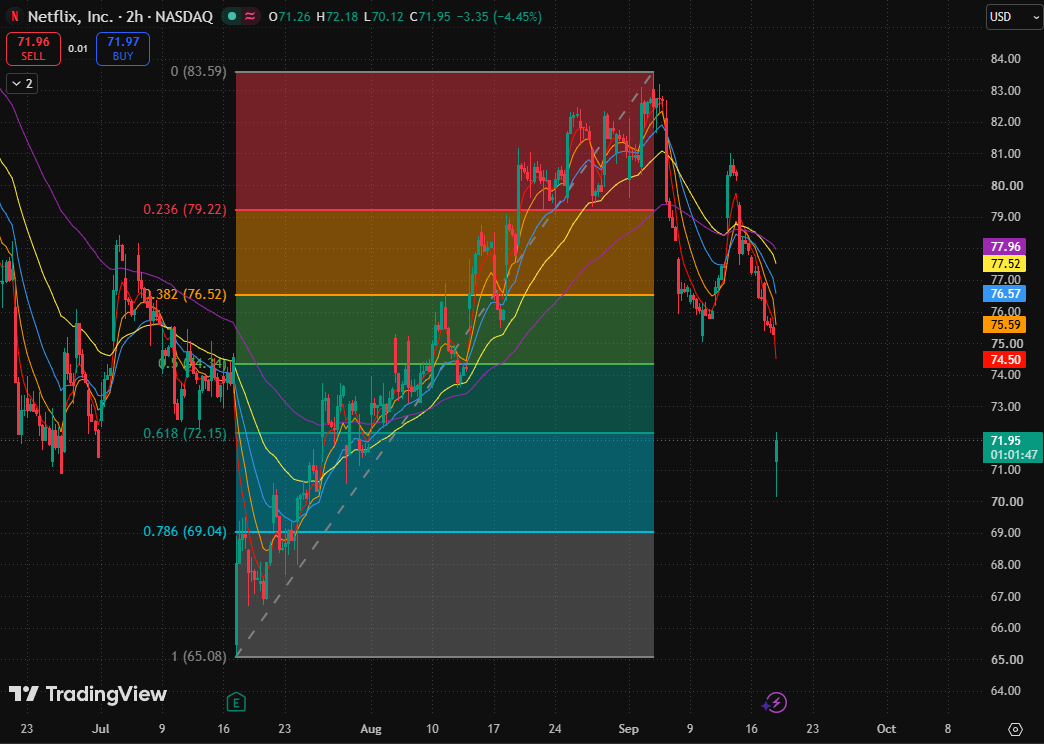The width and height of the screenshot is (1044, 744).
Task: Open the USD currency dropdown
Action: point(1013,17)
